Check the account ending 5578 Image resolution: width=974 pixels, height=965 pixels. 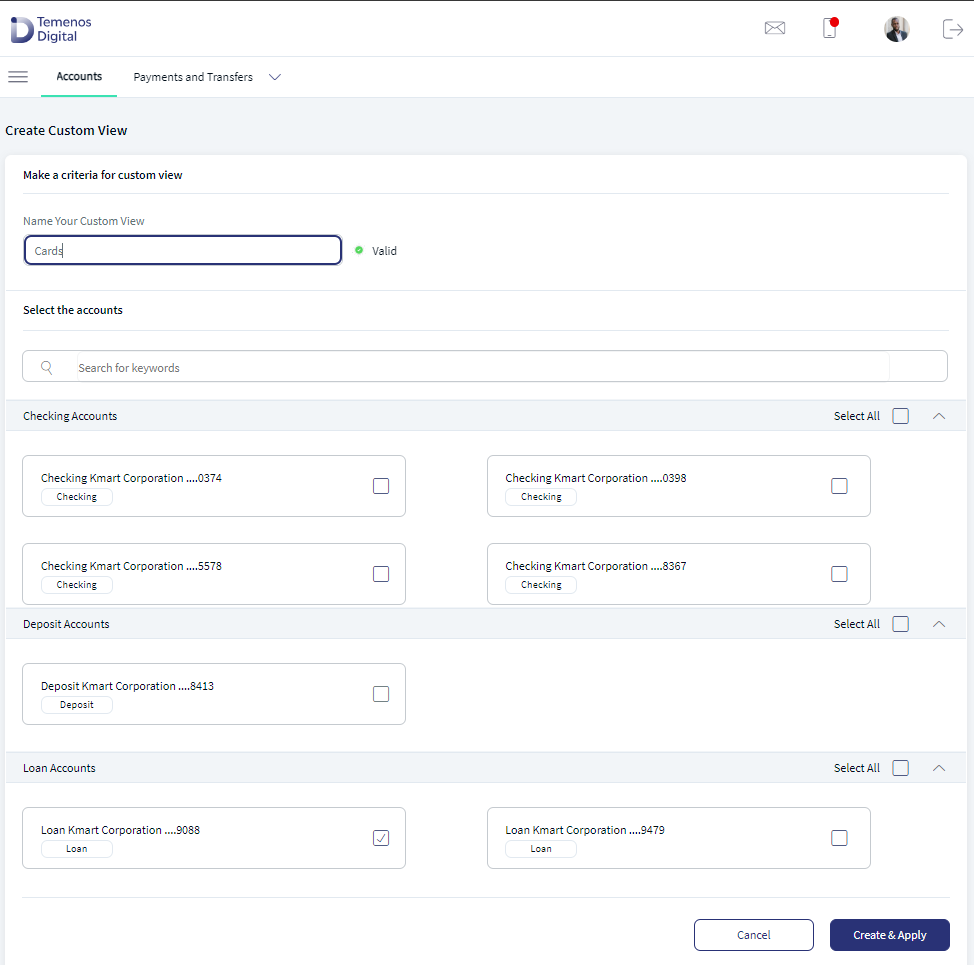click(381, 574)
